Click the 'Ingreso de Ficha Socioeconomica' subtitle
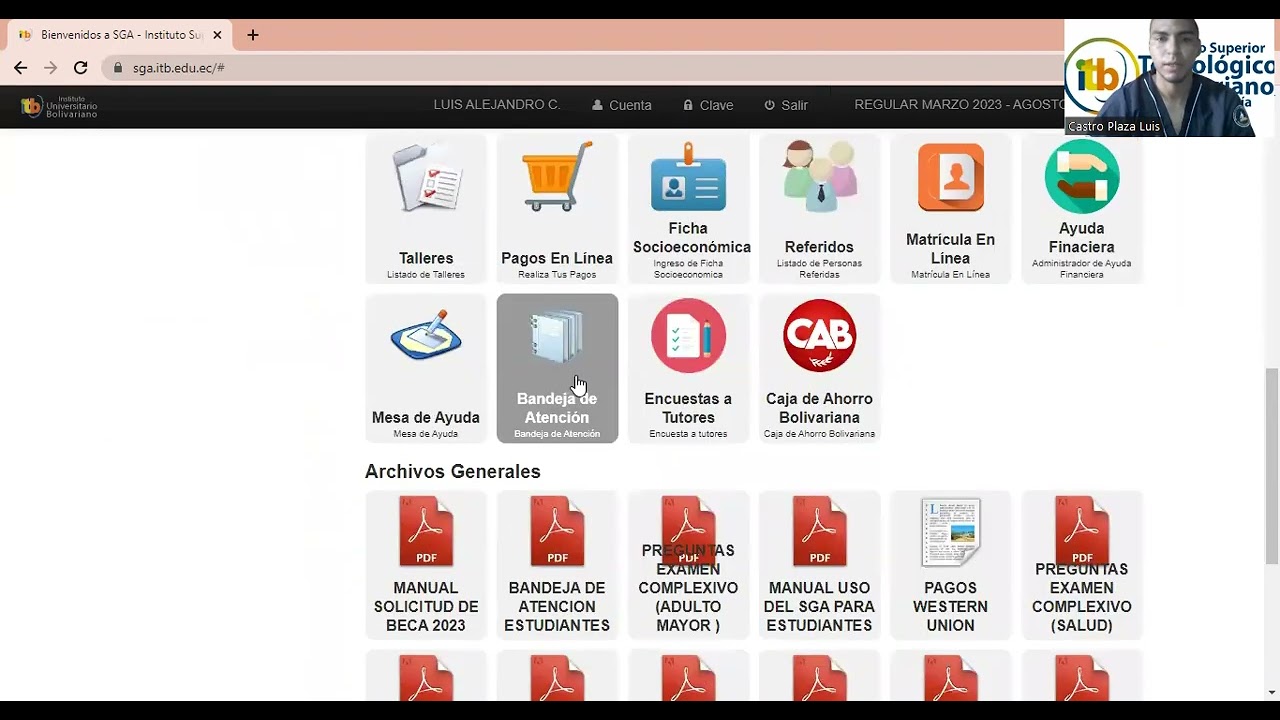 (x=688, y=269)
